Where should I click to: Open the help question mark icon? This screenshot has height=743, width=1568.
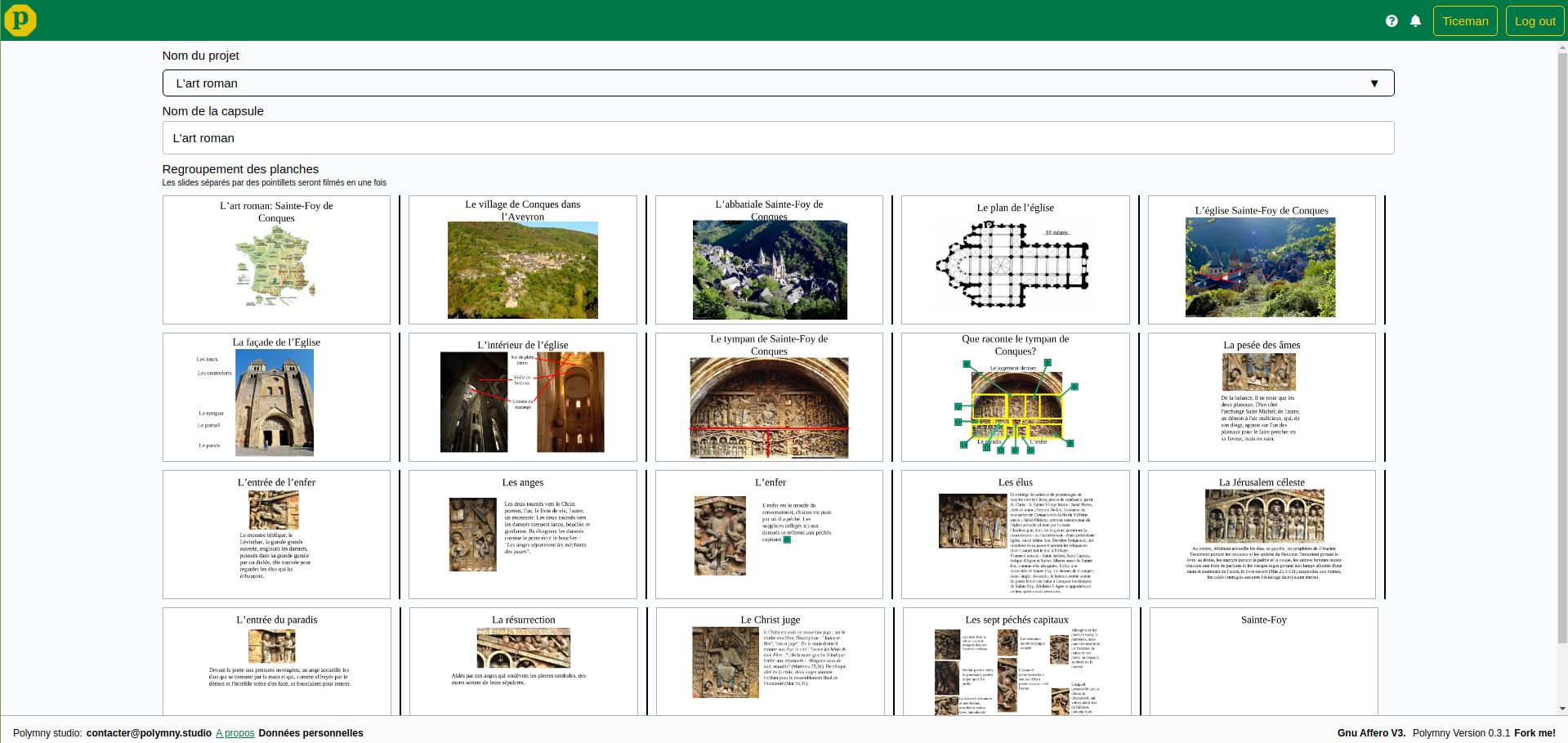click(1392, 21)
